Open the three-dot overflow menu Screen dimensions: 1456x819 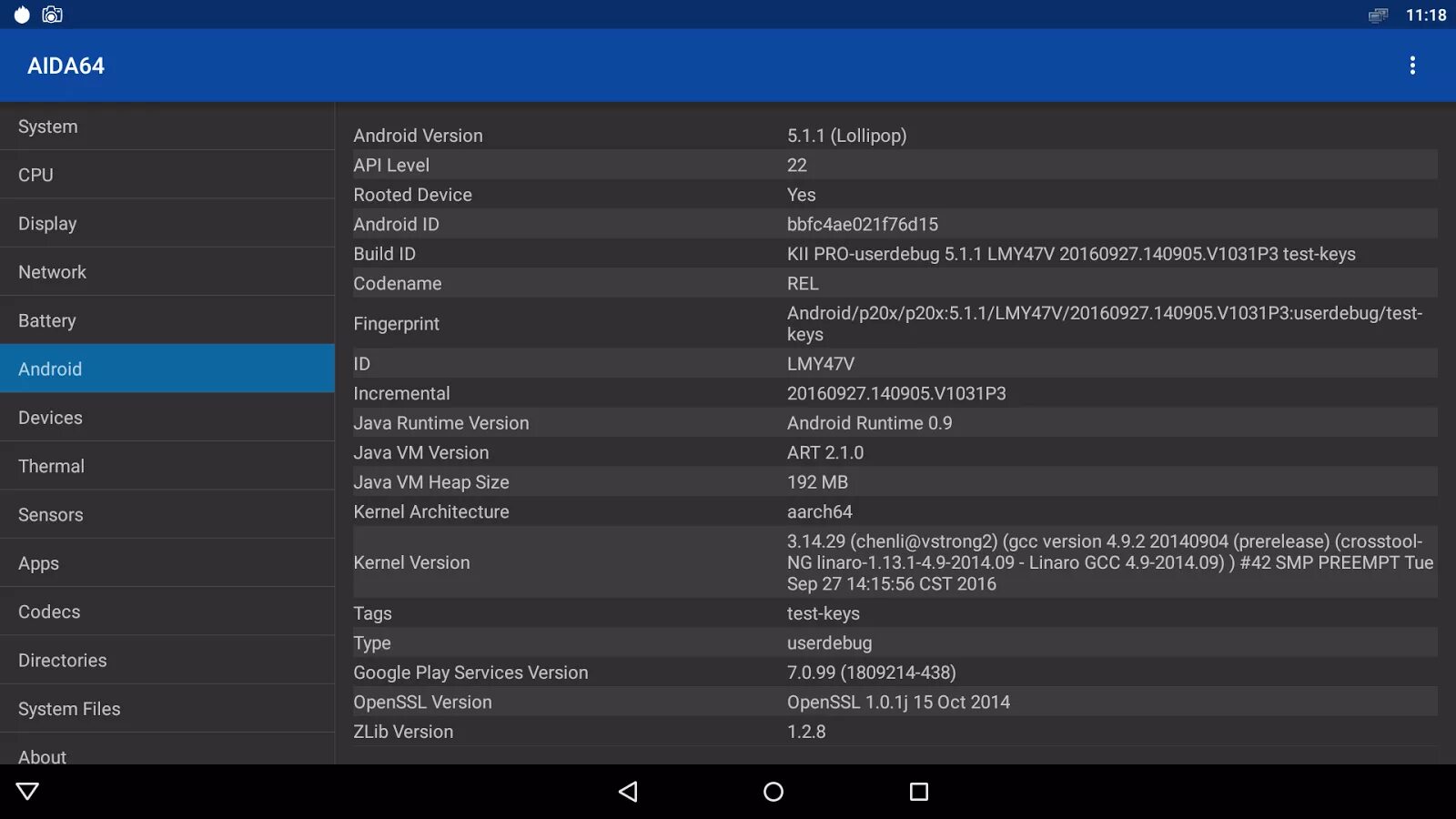coord(1412,66)
